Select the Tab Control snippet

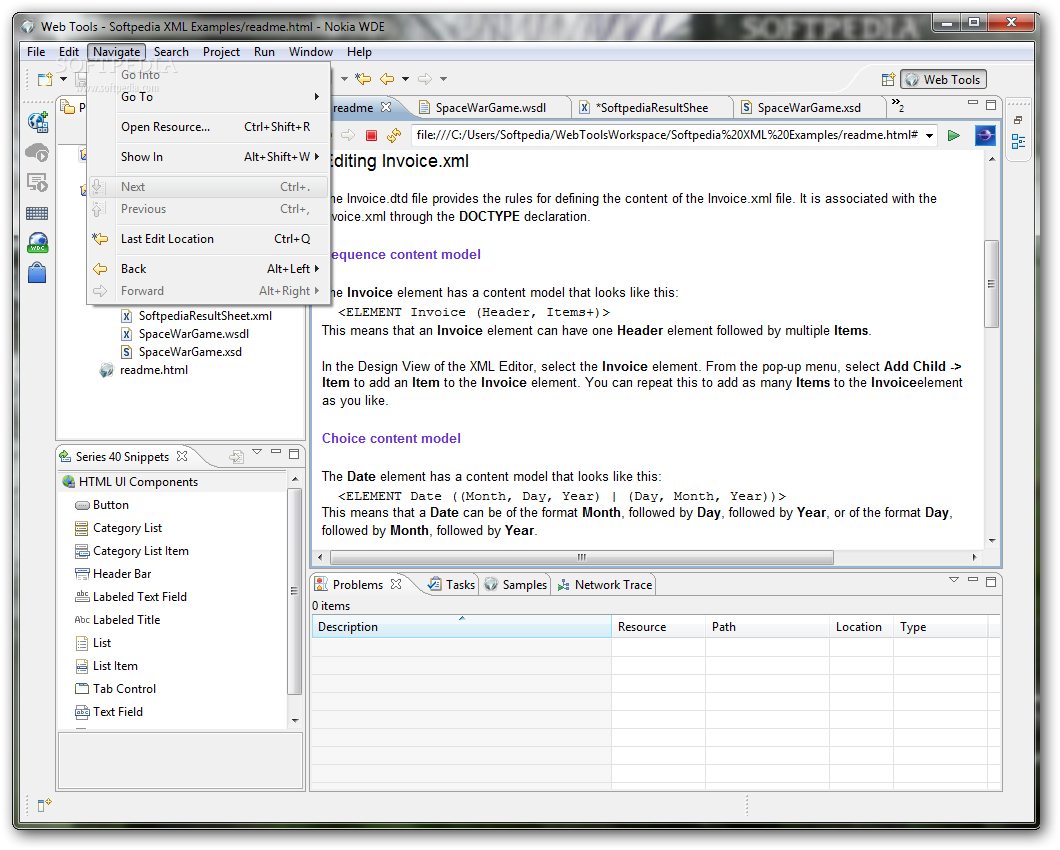pos(124,689)
